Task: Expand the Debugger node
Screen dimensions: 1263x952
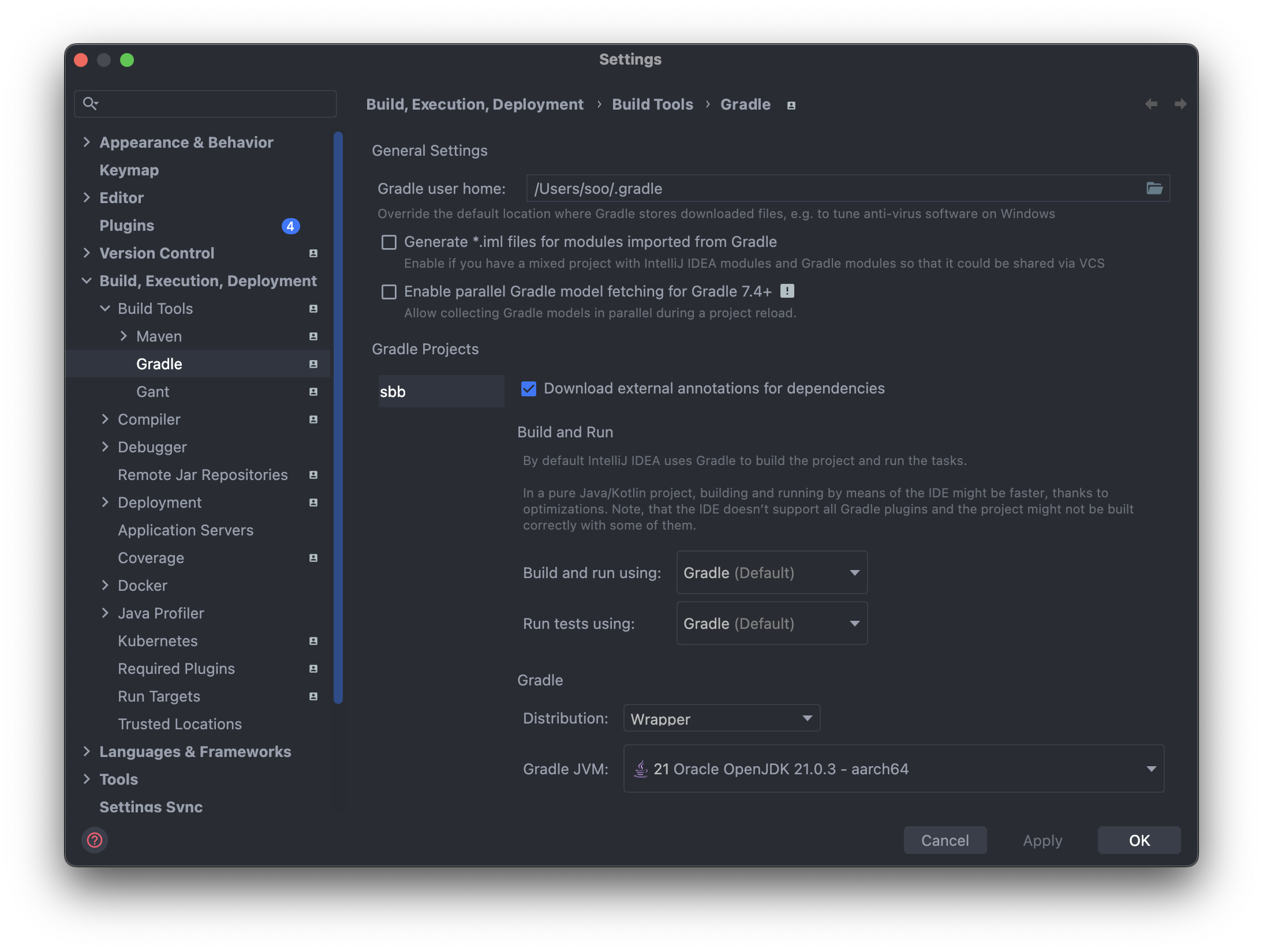Action: click(105, 447)
